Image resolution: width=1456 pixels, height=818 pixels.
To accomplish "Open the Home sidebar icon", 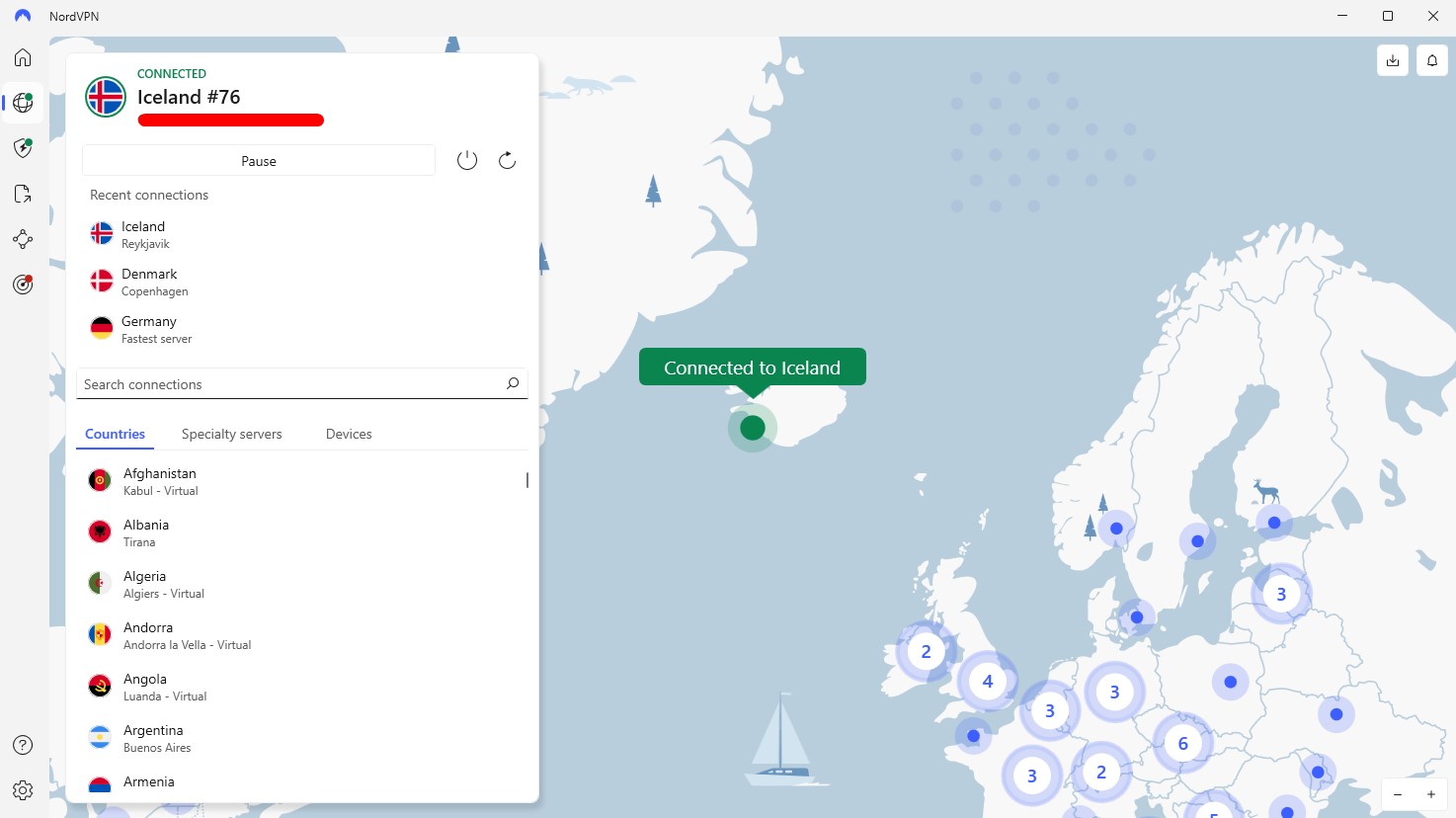I will [x=23, y=57].
